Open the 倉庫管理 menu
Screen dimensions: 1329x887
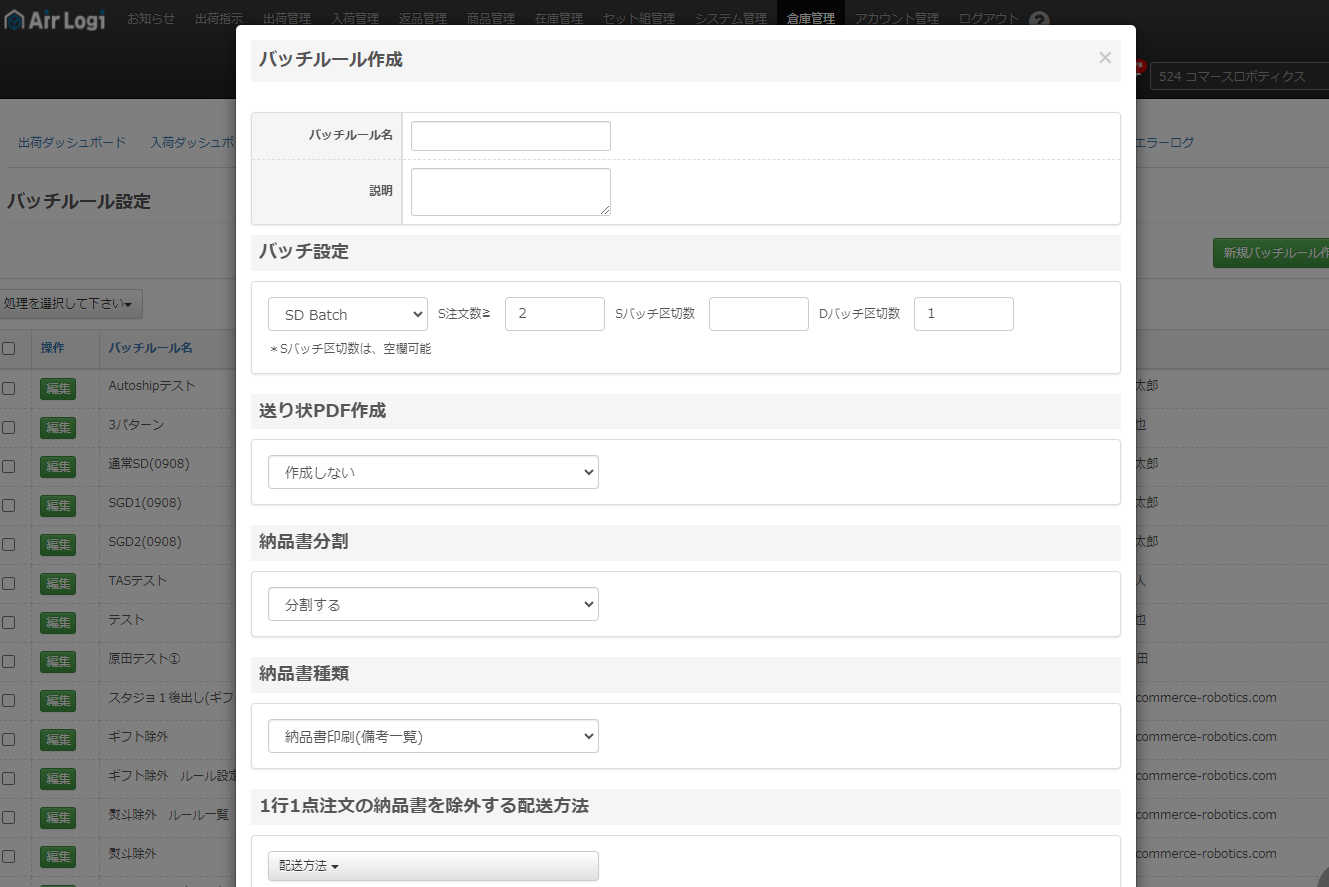[810, 19]
